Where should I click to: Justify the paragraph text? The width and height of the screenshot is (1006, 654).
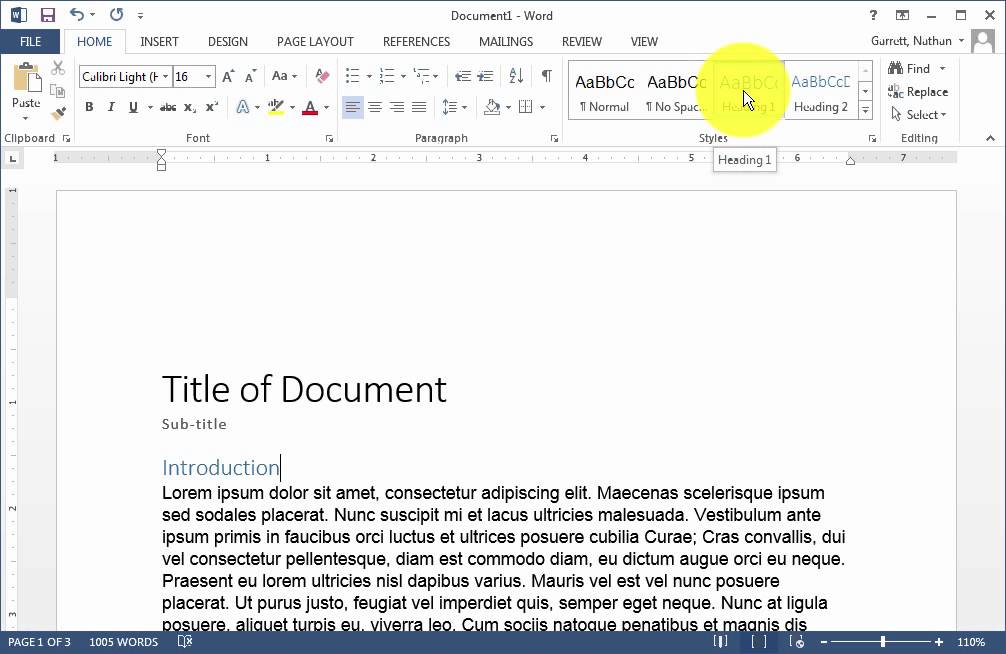(x=419, y=107)
